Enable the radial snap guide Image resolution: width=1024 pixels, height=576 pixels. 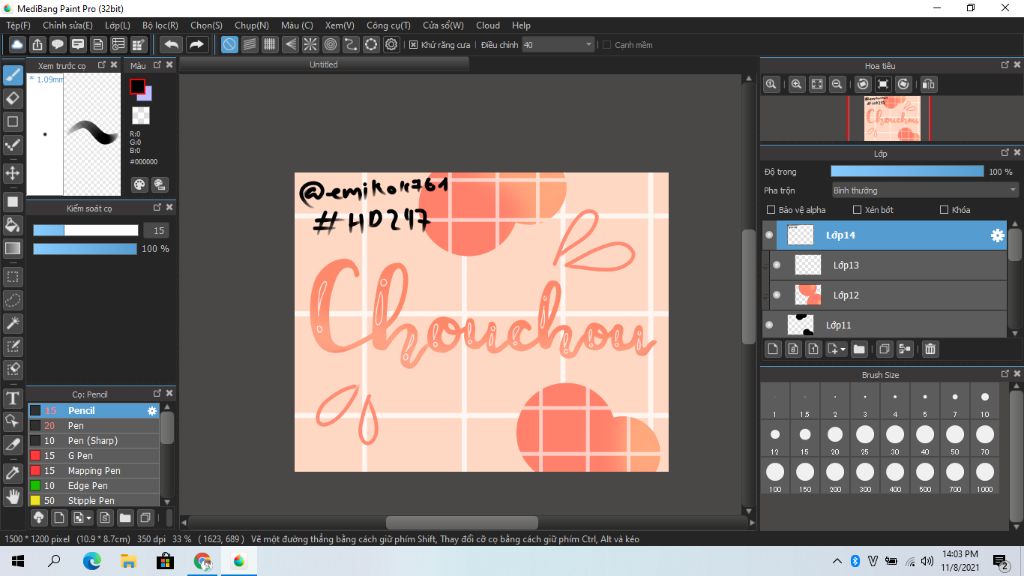(x=310, y=44)
